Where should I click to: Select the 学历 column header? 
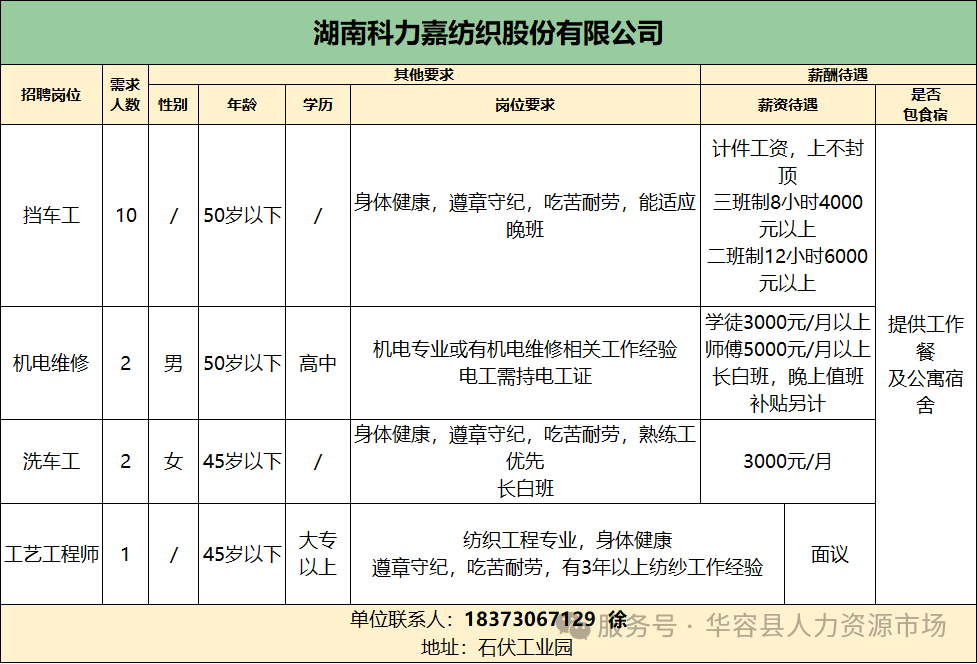pyautogui.click(x=318, y=105)
